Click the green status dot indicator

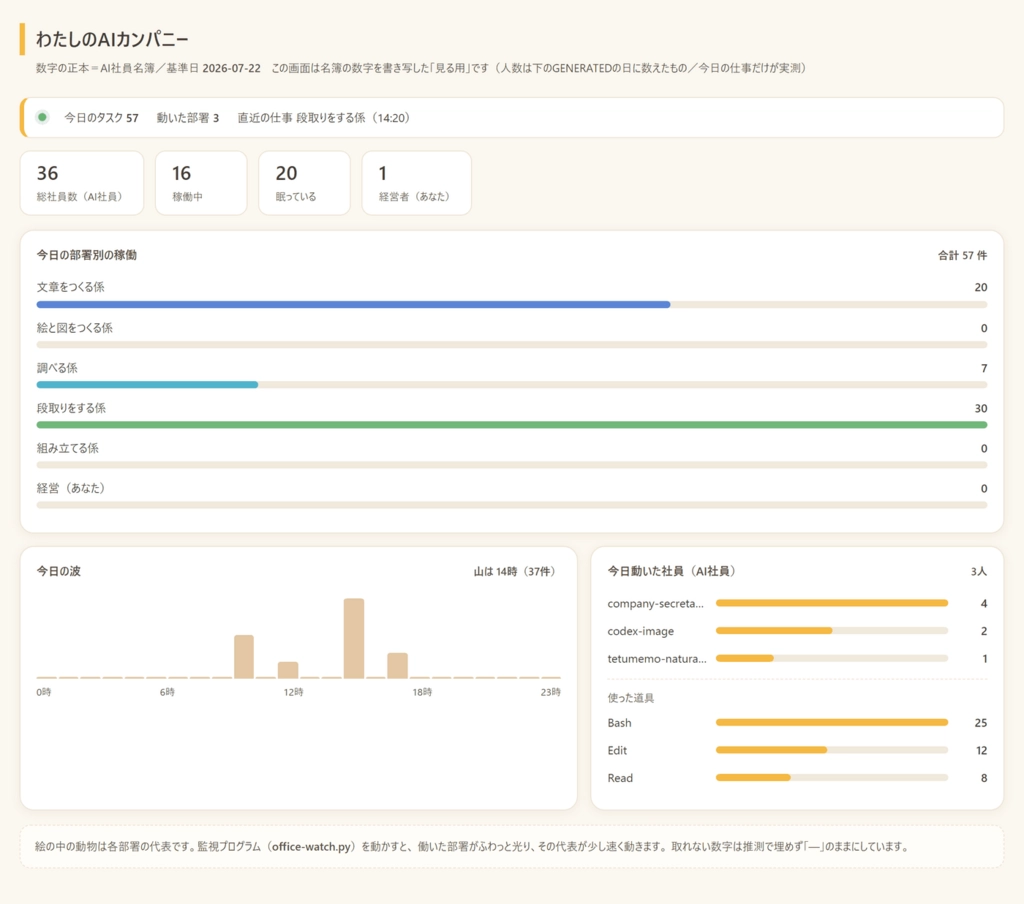42,118
